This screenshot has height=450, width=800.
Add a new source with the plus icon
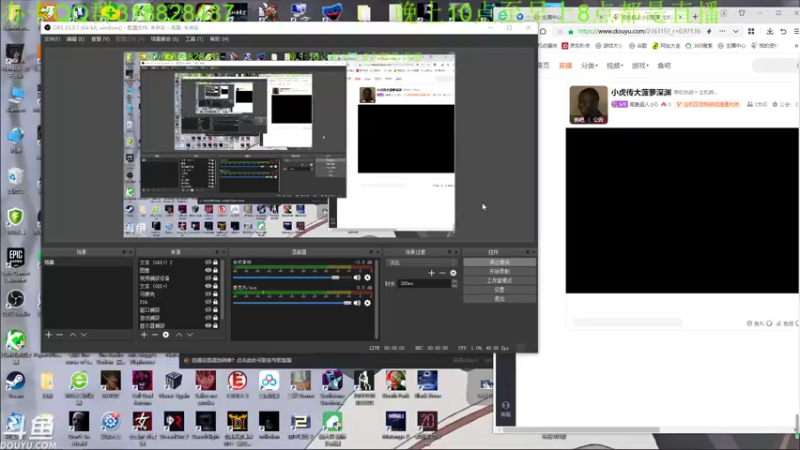[144, 335]
